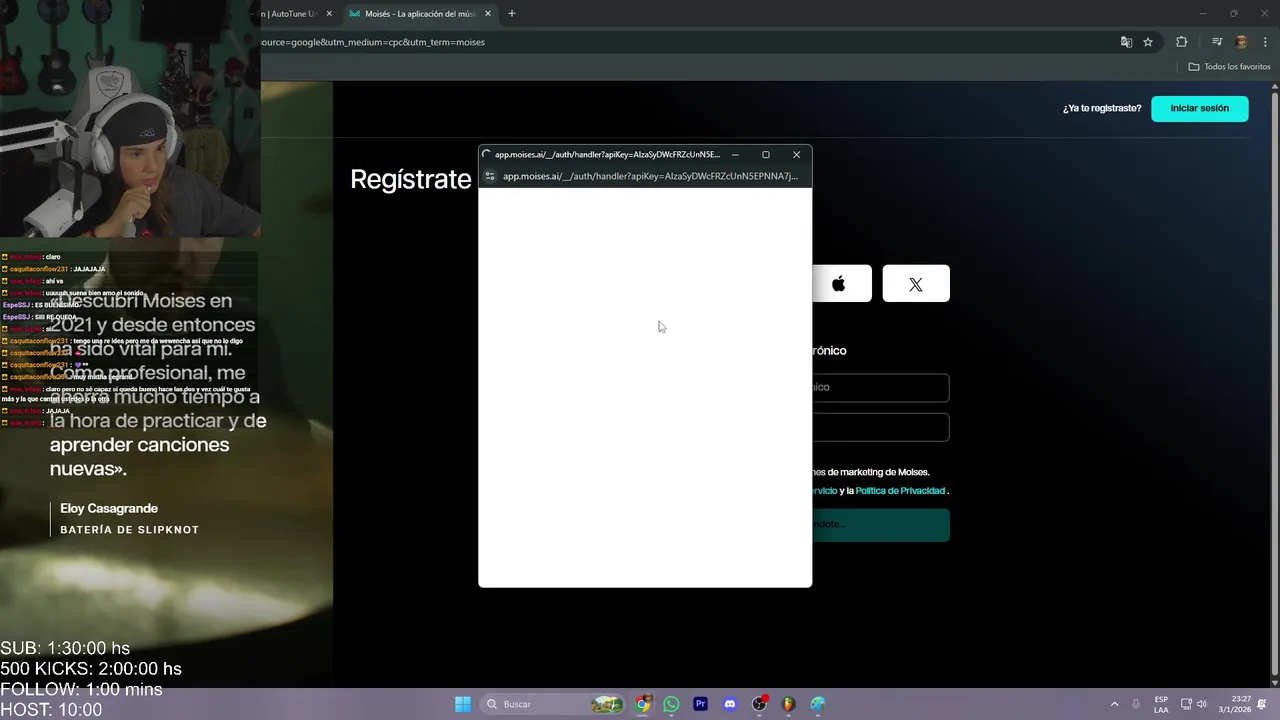Open OBS Studio from the taskbar

tap(759, 704)
